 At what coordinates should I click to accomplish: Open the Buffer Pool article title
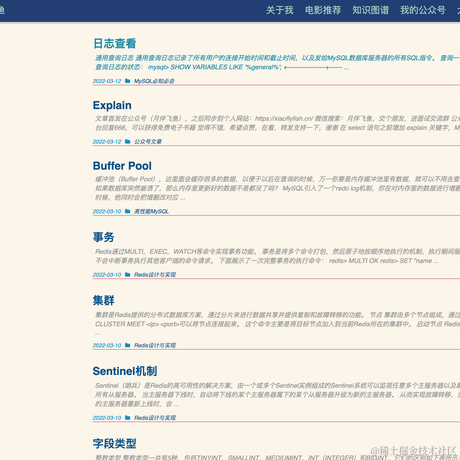(122, 166)
